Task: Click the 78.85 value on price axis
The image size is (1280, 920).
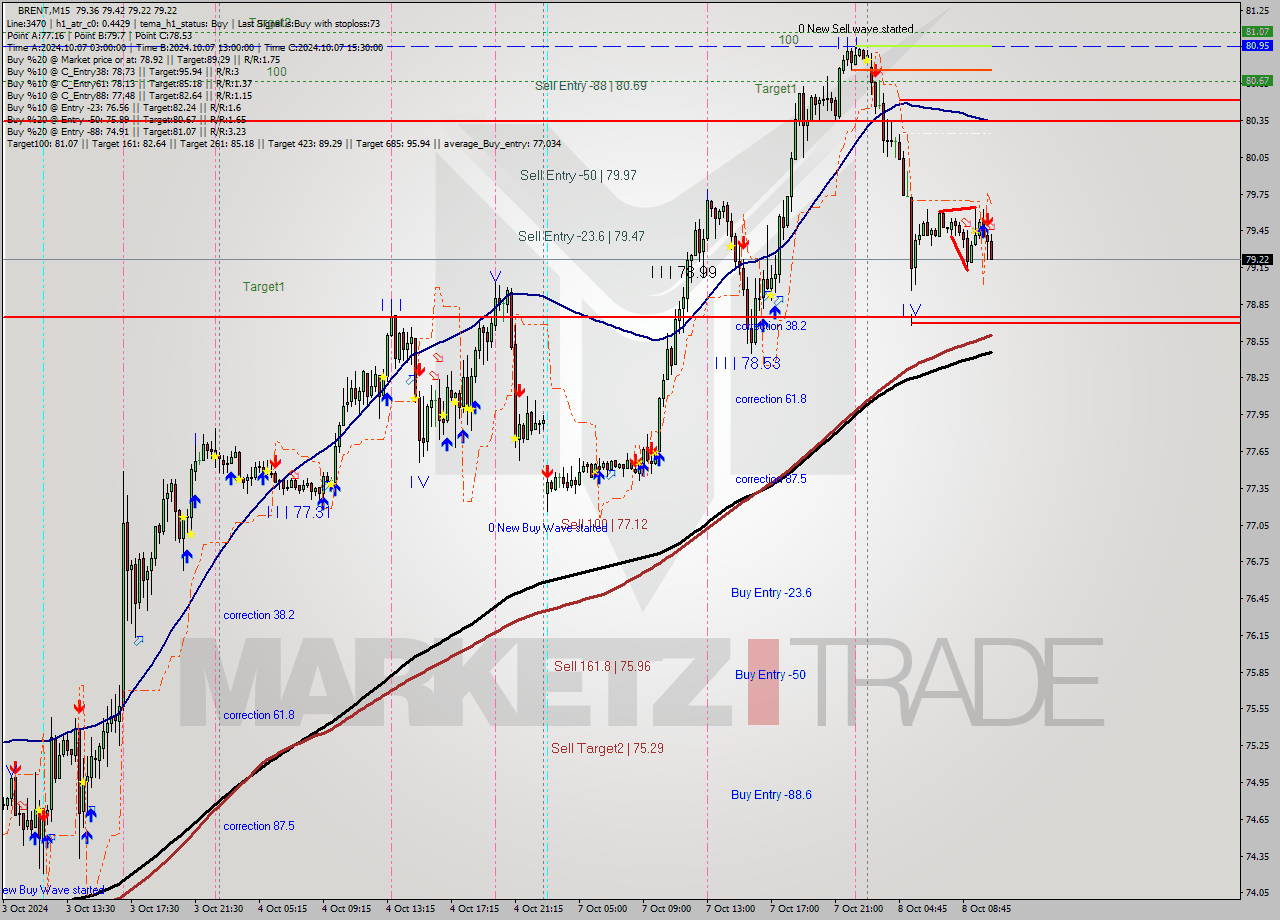Action: pyautogui.click(x=1257, y=304)
